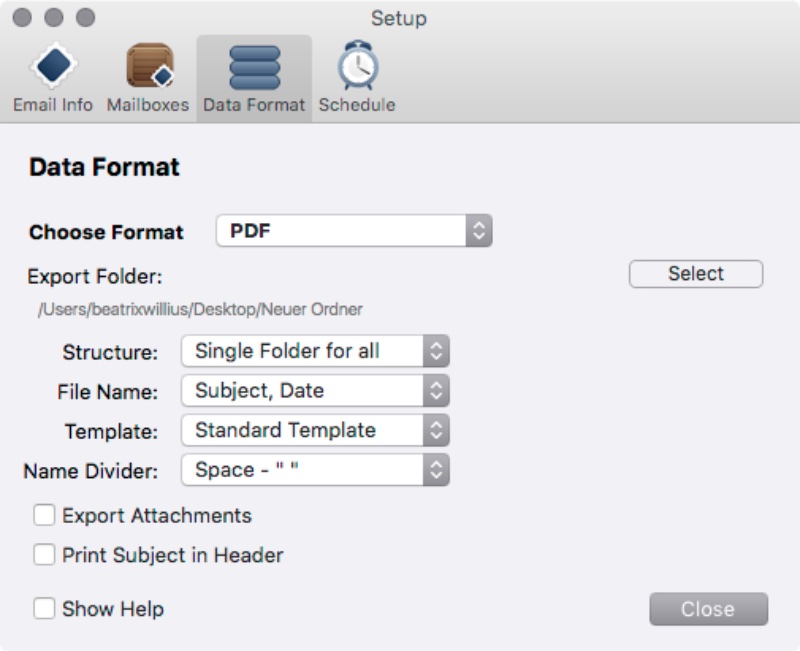Select the Data Format stacked disks icon
Viewport: 800px width, 651px height.
254,68
